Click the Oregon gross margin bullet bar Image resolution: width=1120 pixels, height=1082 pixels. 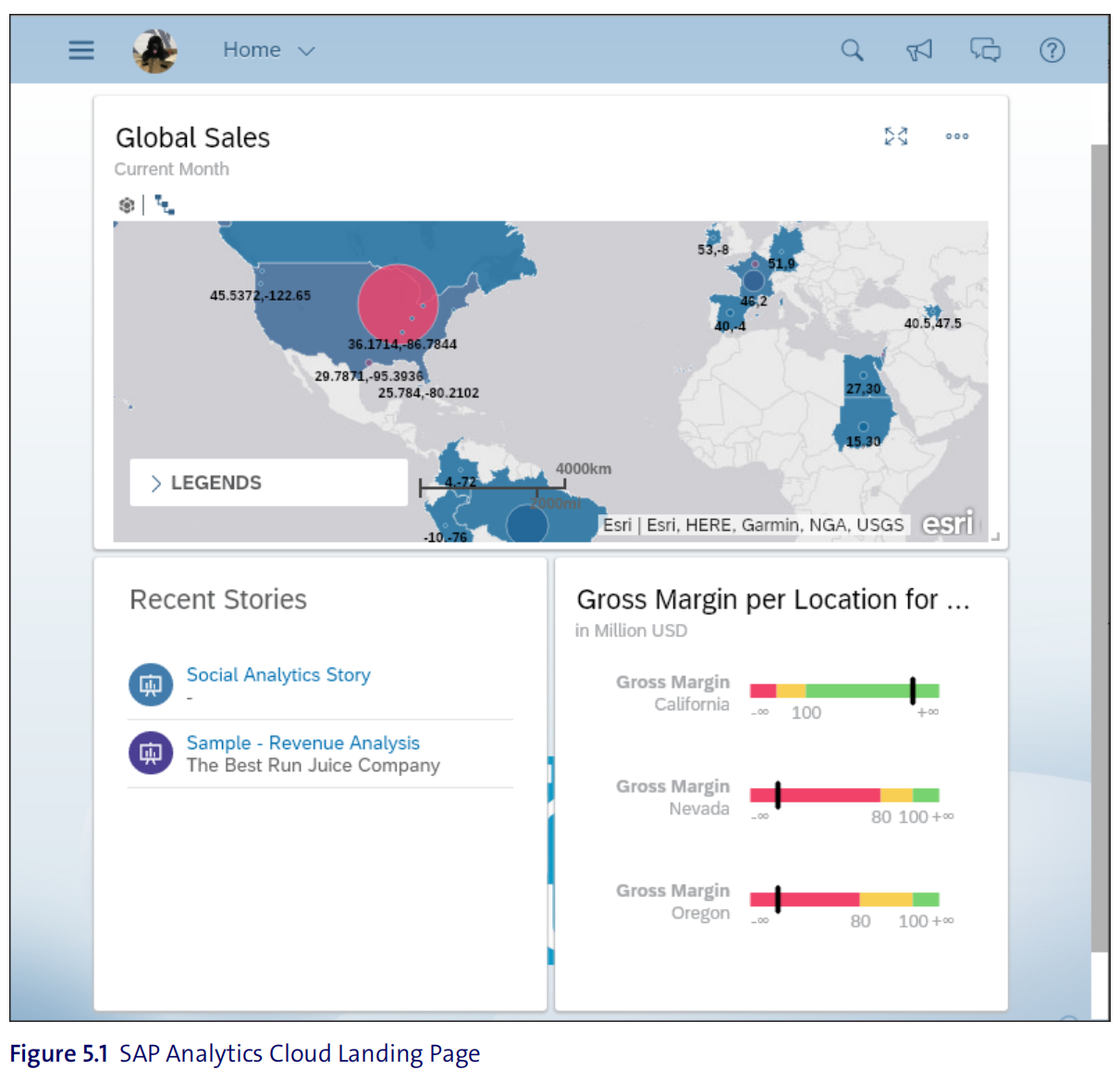point(844,900)
